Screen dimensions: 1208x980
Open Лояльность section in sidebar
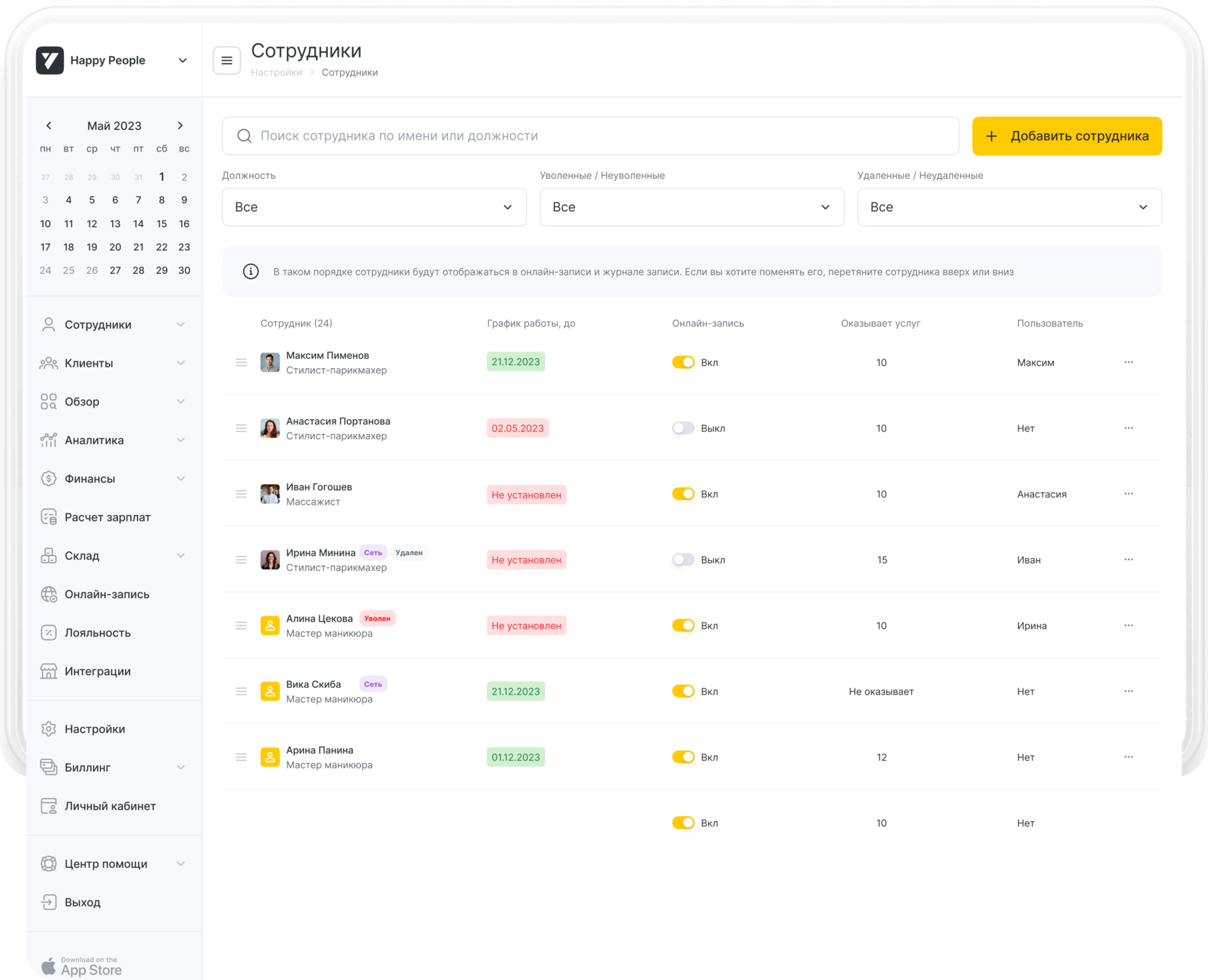coord(98,633)
